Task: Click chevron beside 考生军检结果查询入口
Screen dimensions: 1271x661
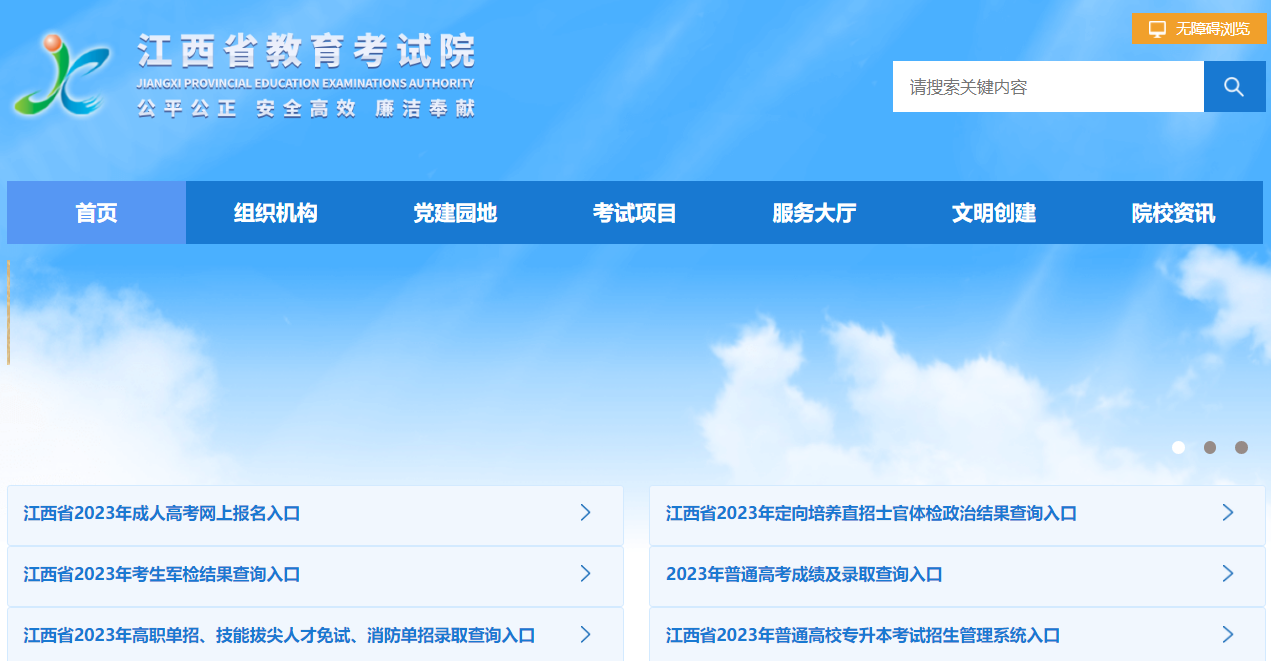Action: (586, 574)
